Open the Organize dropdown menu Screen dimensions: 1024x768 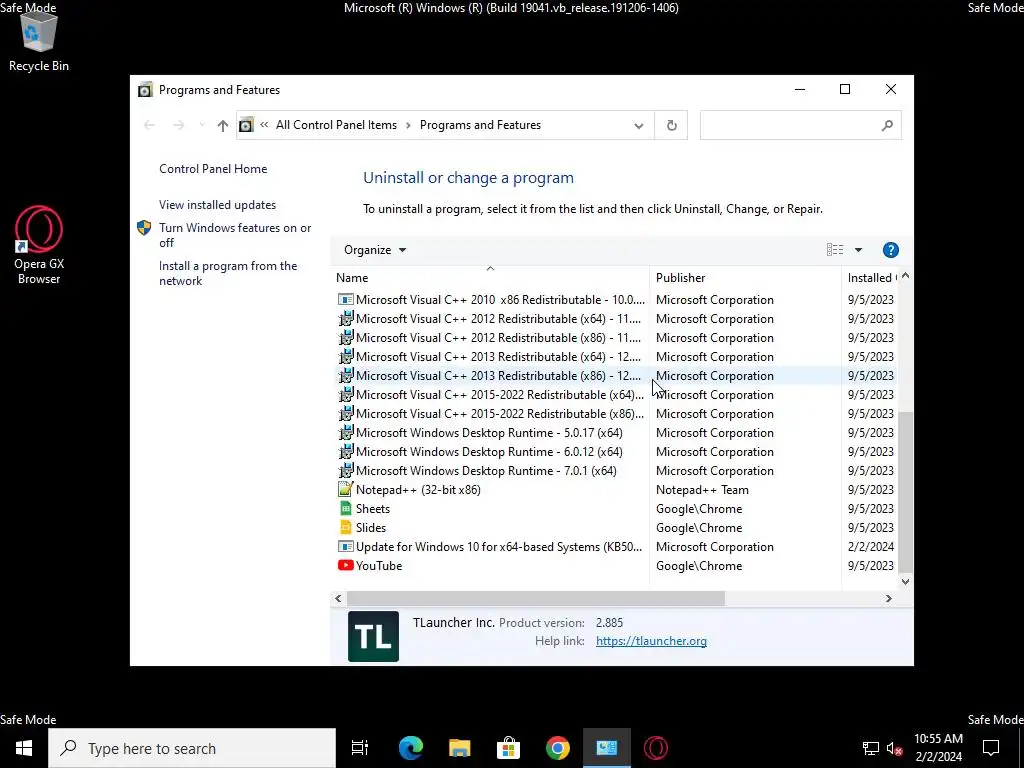375,250
